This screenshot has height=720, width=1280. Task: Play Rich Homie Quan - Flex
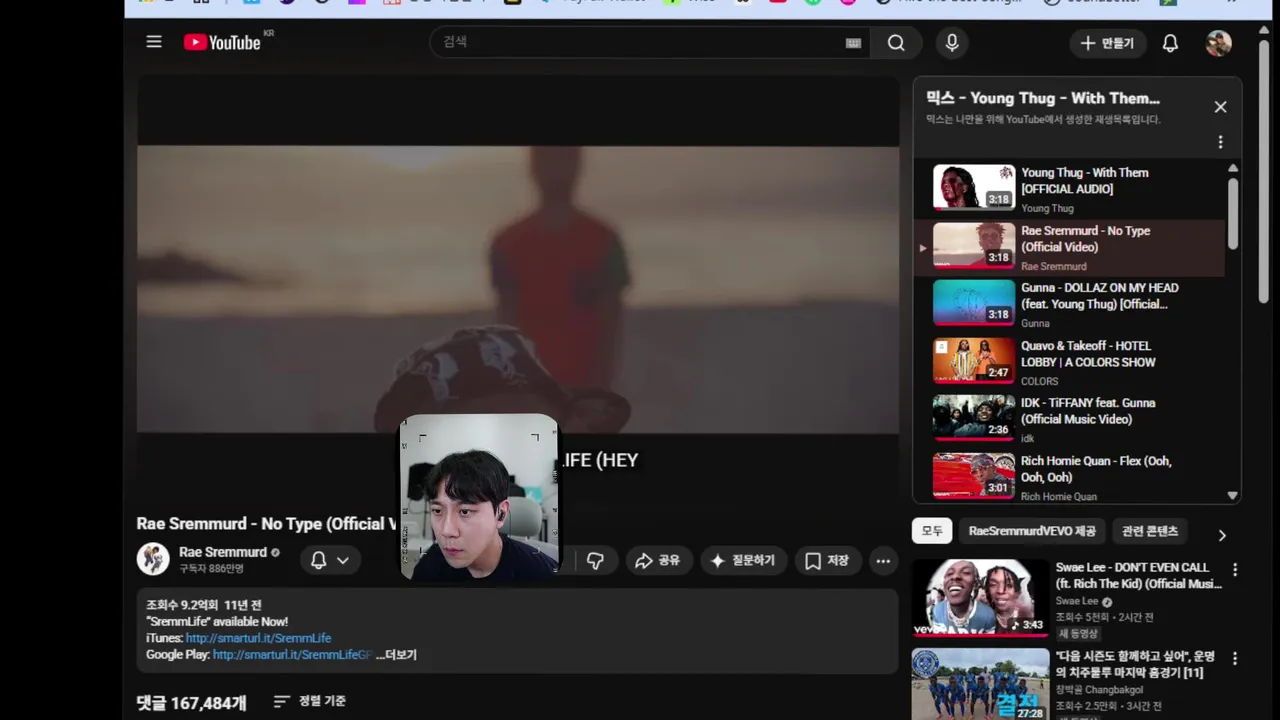coord(1070,477)
